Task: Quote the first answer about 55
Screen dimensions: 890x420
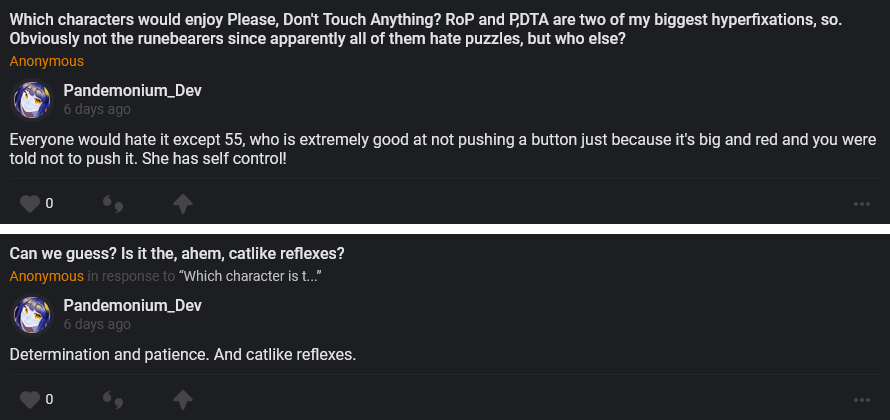Action: point(113,204)
